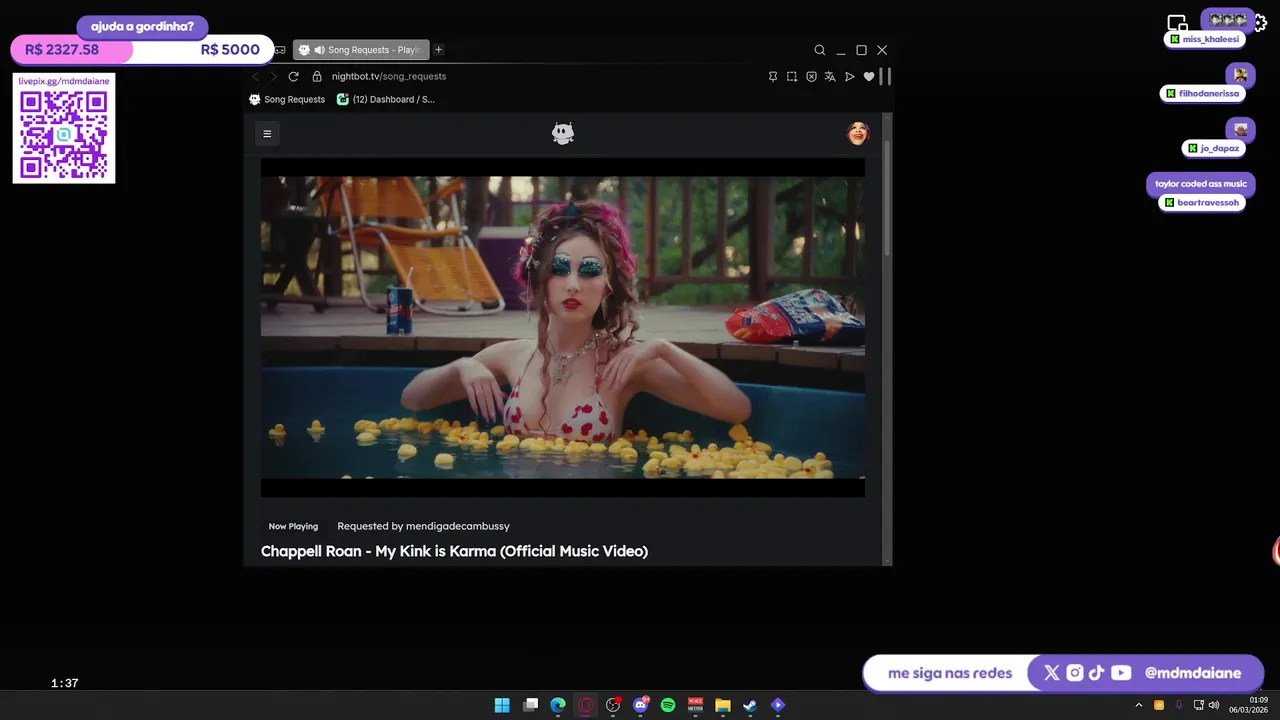The width and height of the screenshot is (1280, 720).
Task: Click the screen cast icon at top right
Action: [1178, 24]
